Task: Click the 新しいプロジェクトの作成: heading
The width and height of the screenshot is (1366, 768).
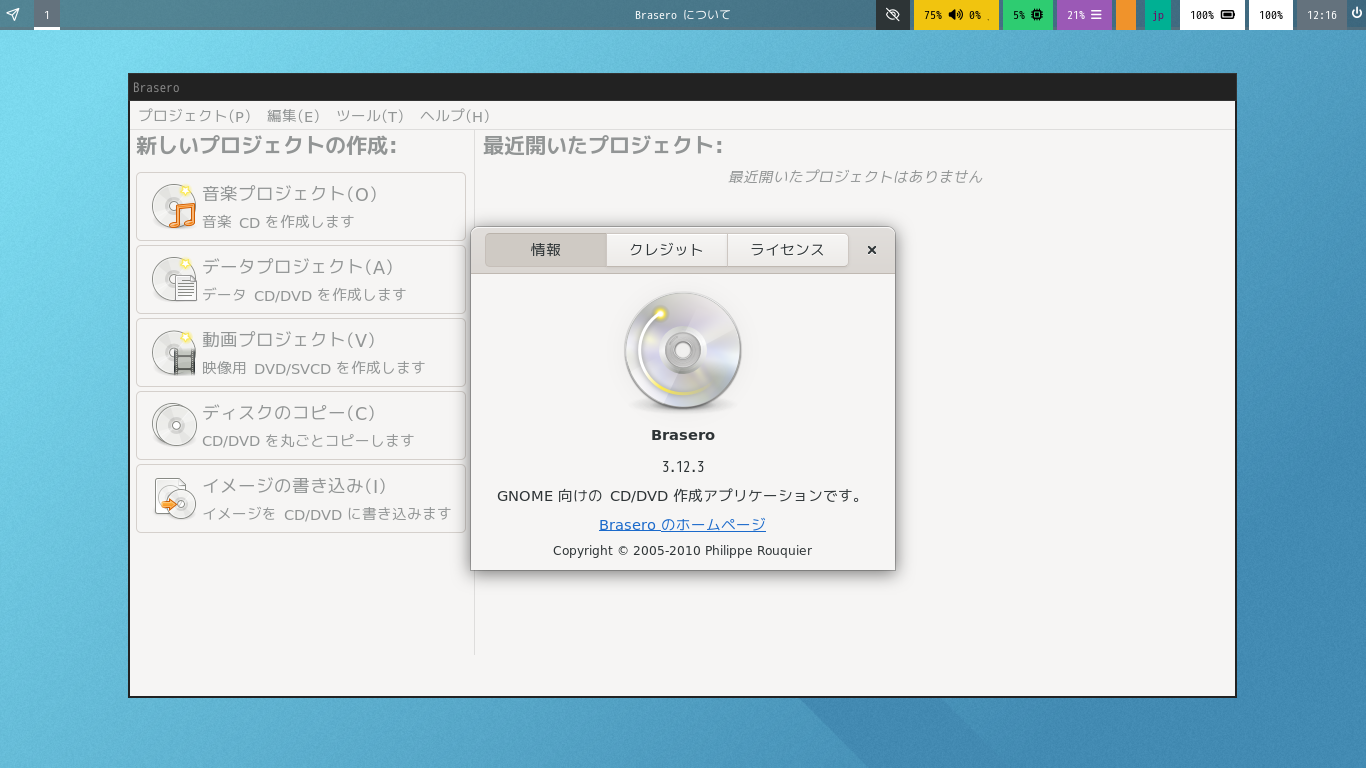Action: click(267, 146)
